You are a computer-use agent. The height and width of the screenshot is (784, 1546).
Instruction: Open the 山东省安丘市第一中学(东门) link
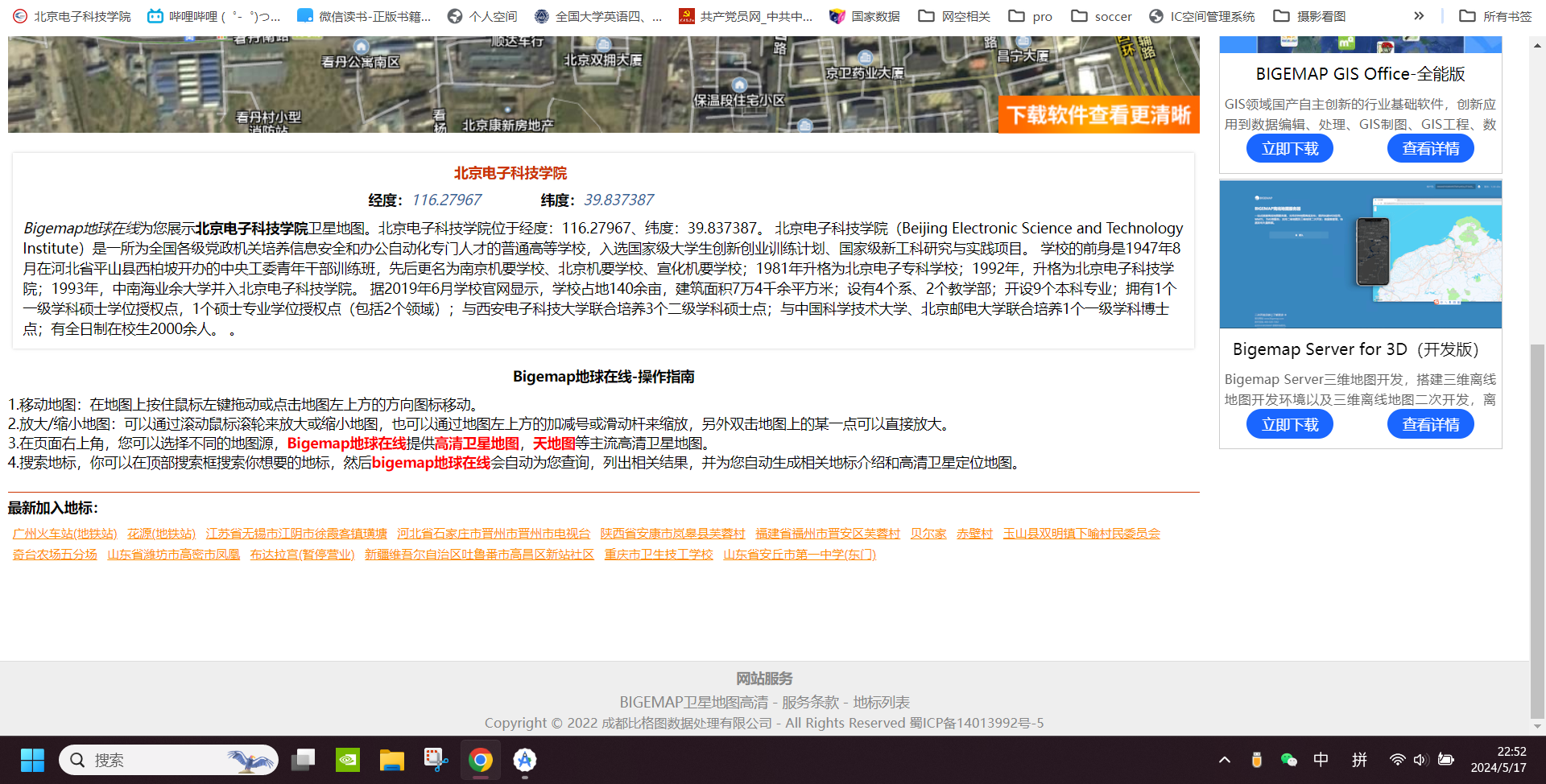coord(800,555)
